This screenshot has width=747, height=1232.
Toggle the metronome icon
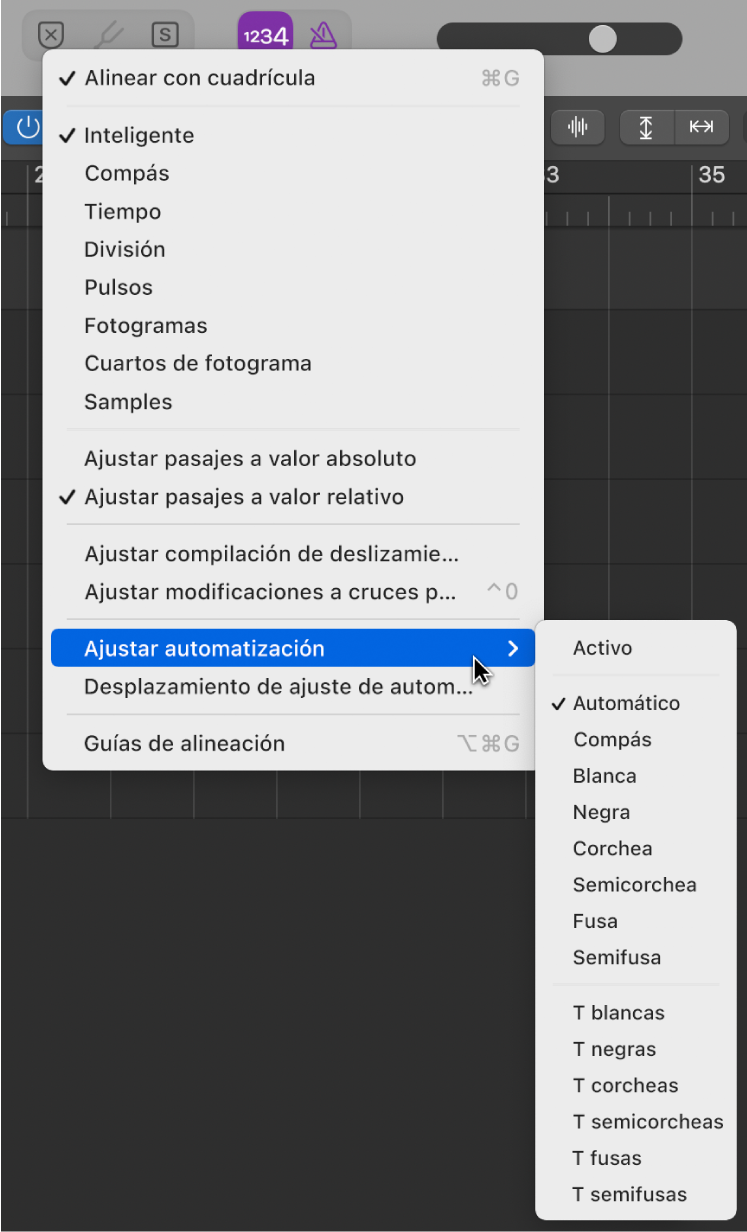(322, 34)
